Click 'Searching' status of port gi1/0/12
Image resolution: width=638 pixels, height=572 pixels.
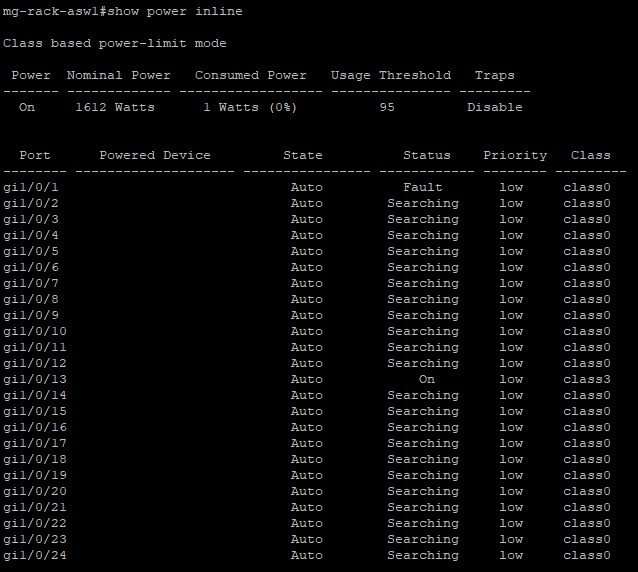(423, 363)
